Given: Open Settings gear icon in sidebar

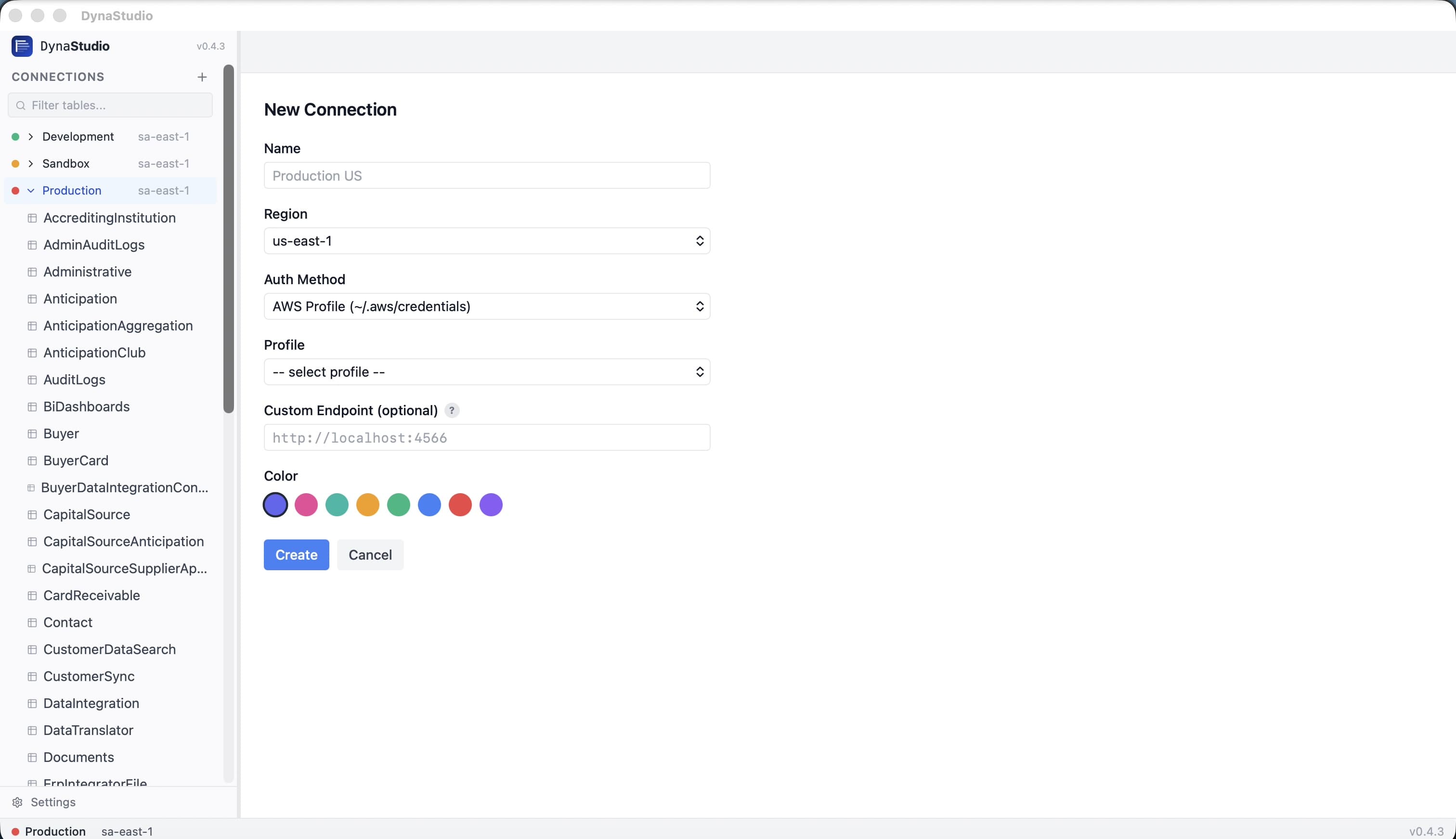Looking at the screenshot, I should [x=17, y=802].
